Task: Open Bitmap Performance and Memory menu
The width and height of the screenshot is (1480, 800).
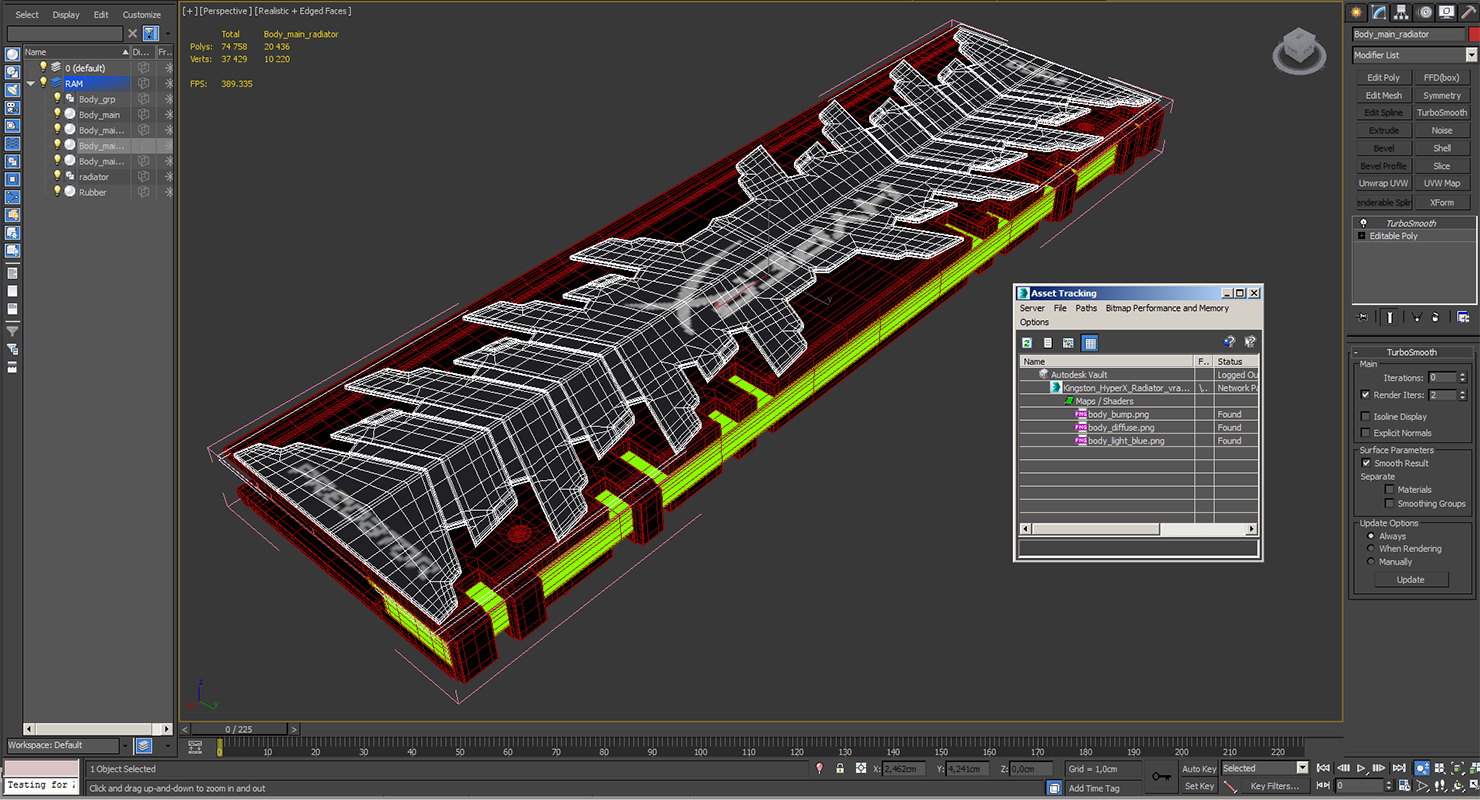Action: [1167, 308]
